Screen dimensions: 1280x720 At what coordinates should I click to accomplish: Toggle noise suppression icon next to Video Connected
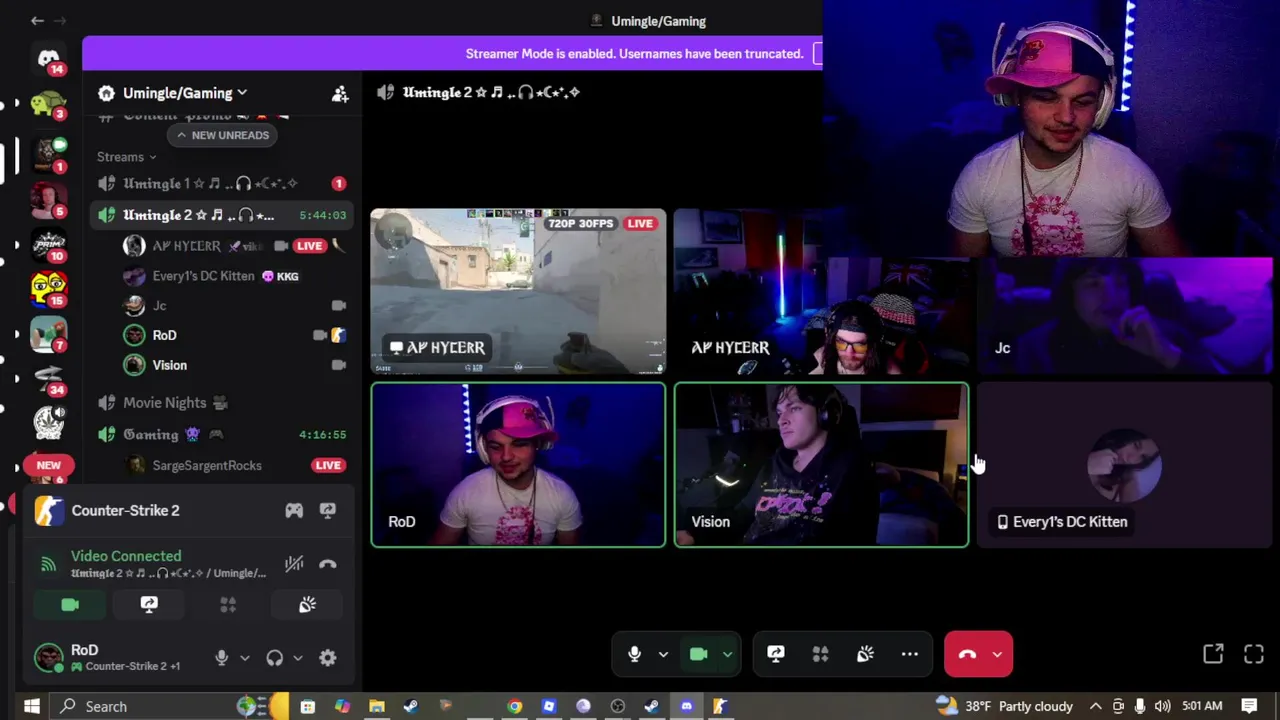coord(294,564)
